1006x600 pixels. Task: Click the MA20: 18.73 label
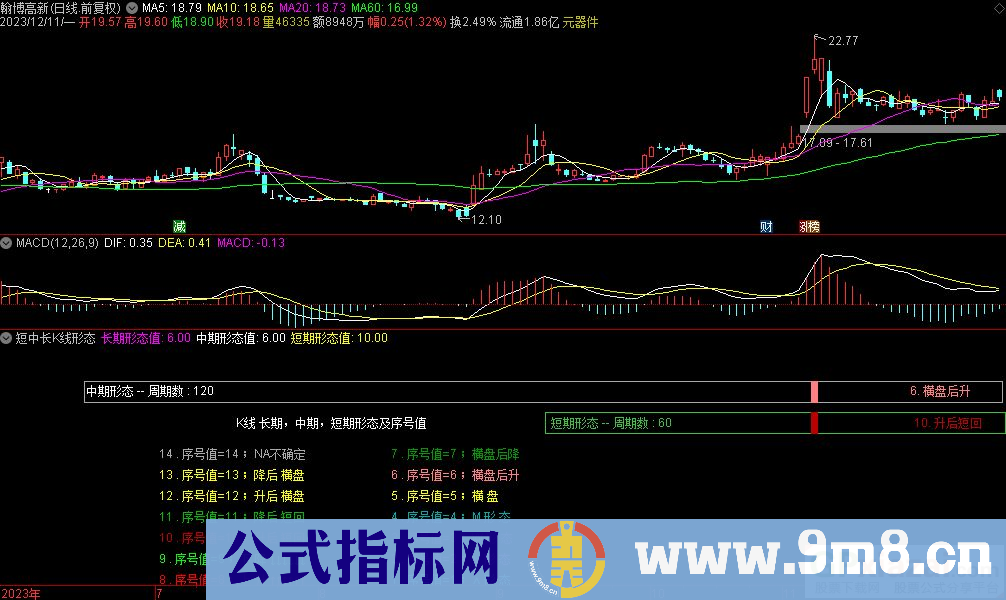pos(312,8)
